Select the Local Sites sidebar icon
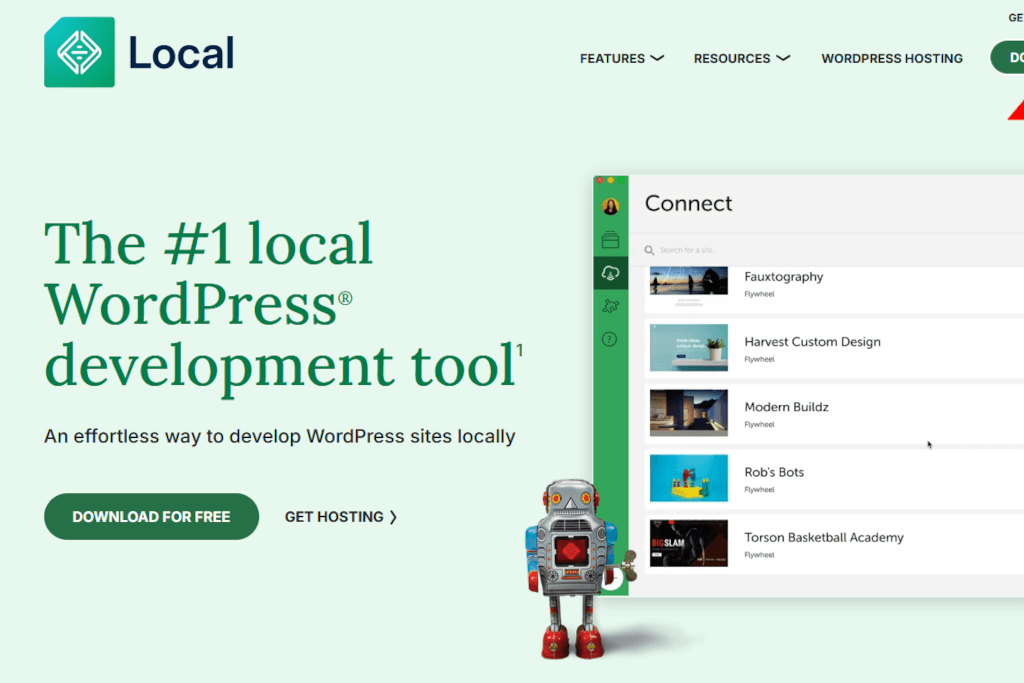 (610, 240)
